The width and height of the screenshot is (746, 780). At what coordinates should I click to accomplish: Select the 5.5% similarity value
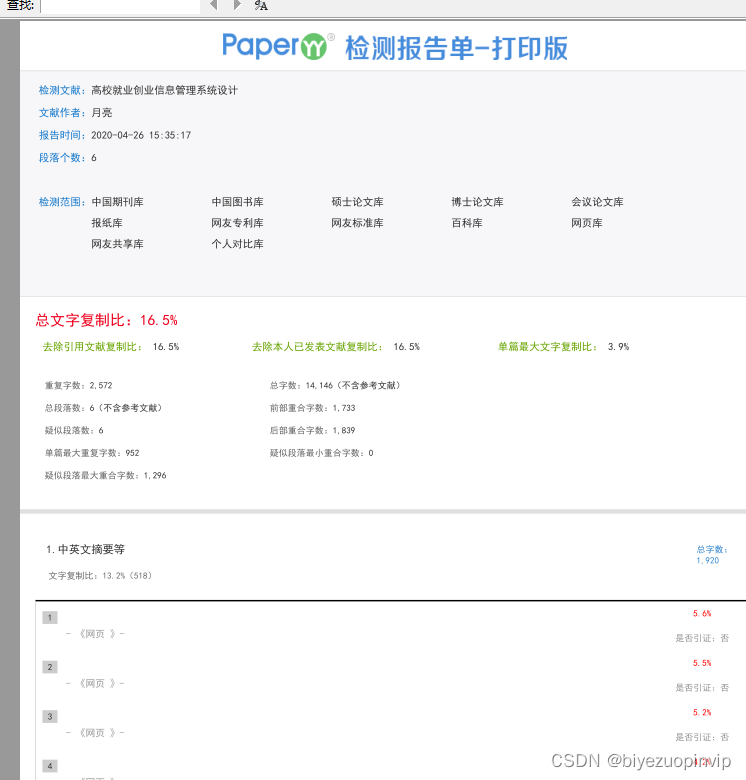(702, 663)
